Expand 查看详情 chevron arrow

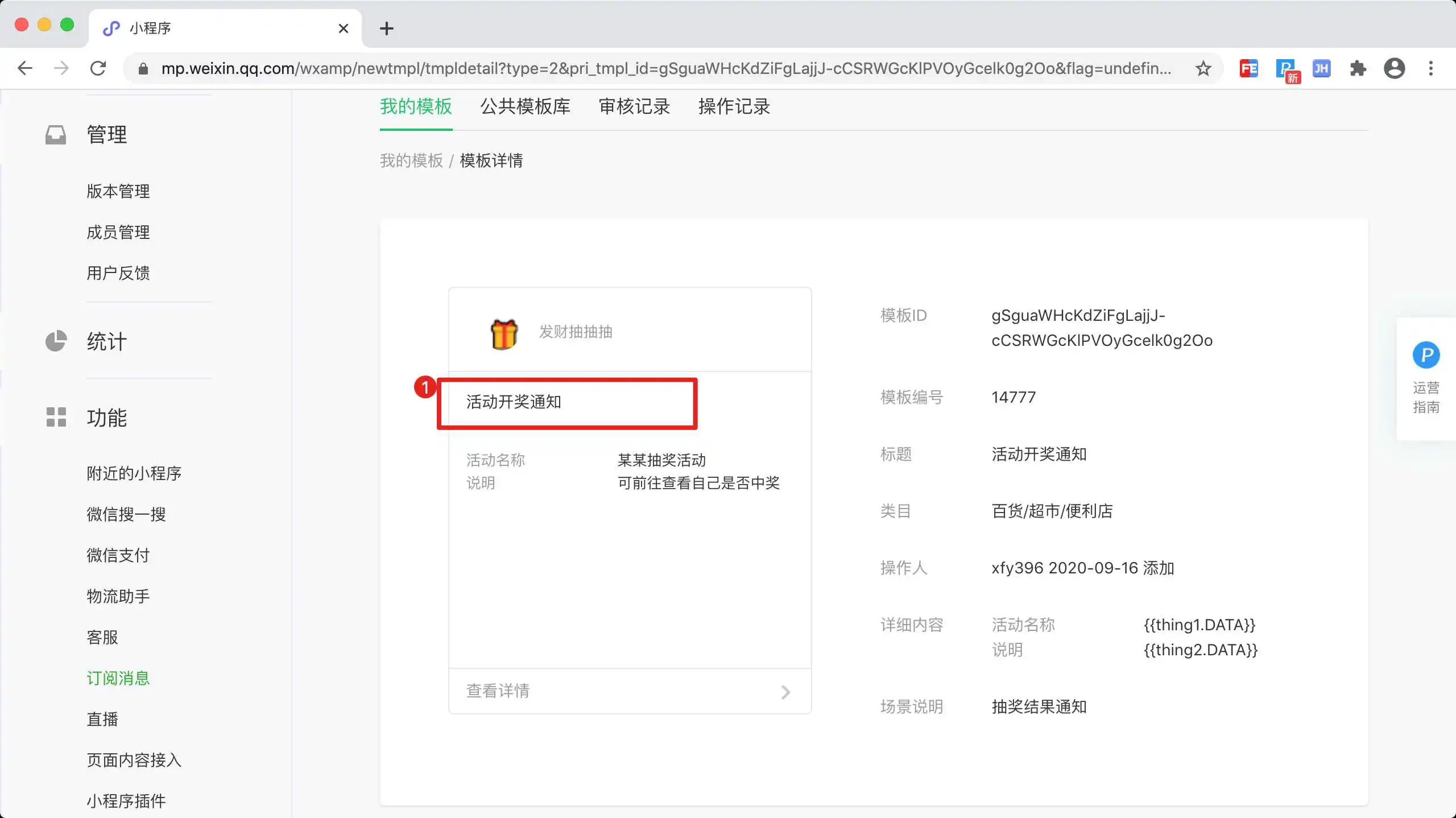click(x=785, y=692)
